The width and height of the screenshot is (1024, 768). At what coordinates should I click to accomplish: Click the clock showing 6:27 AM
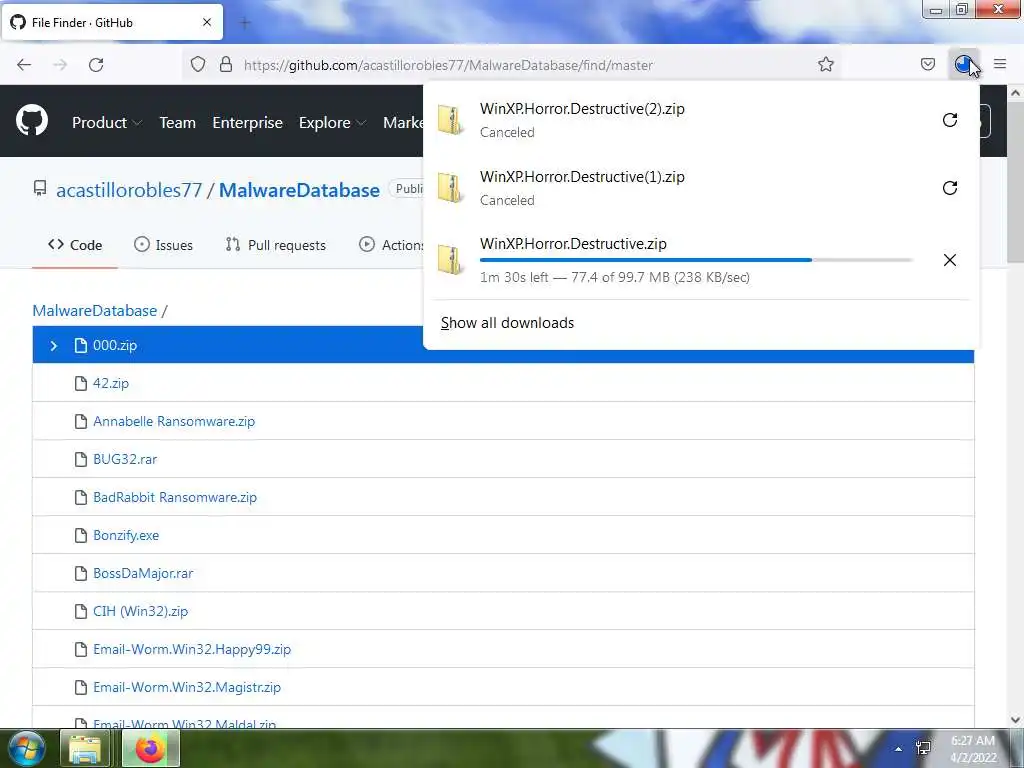coord(972,741)
